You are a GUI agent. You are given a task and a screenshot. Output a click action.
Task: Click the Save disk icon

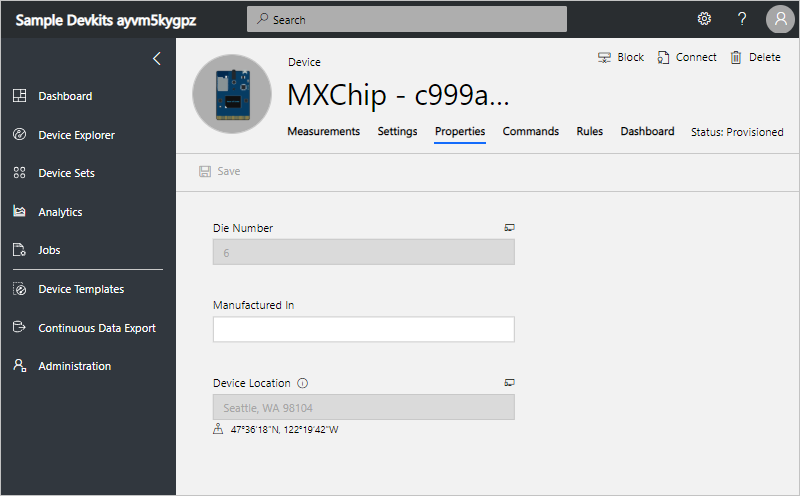coord(205,171)
